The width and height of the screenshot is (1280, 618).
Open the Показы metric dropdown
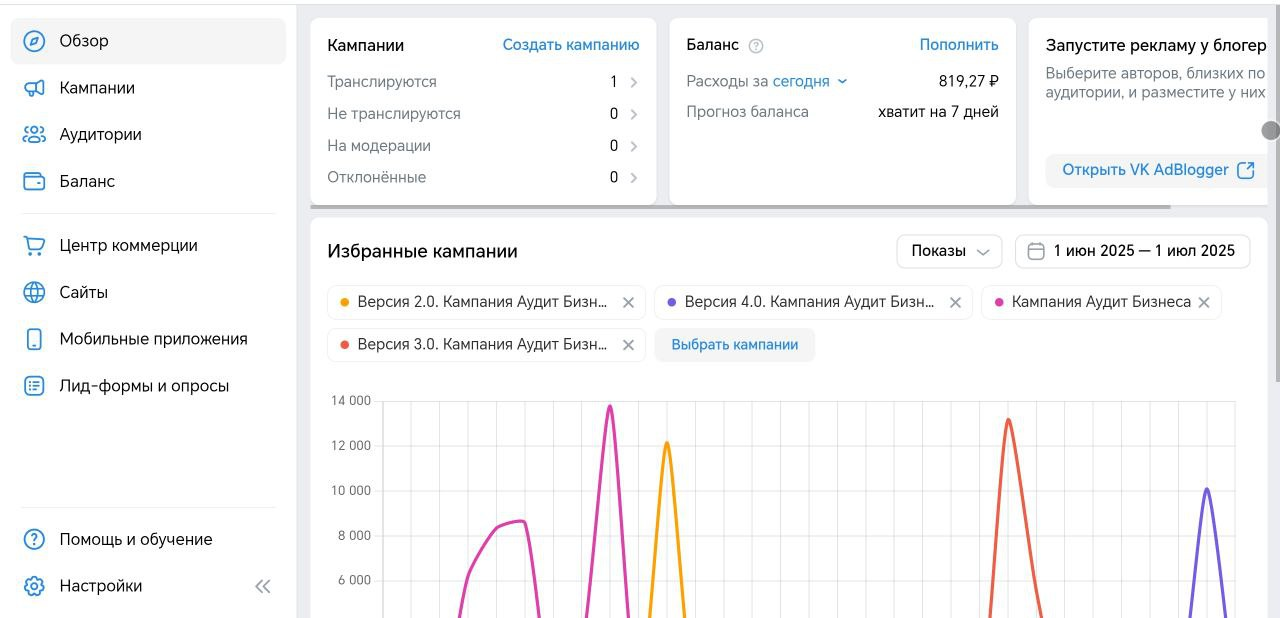coord(949,251)
